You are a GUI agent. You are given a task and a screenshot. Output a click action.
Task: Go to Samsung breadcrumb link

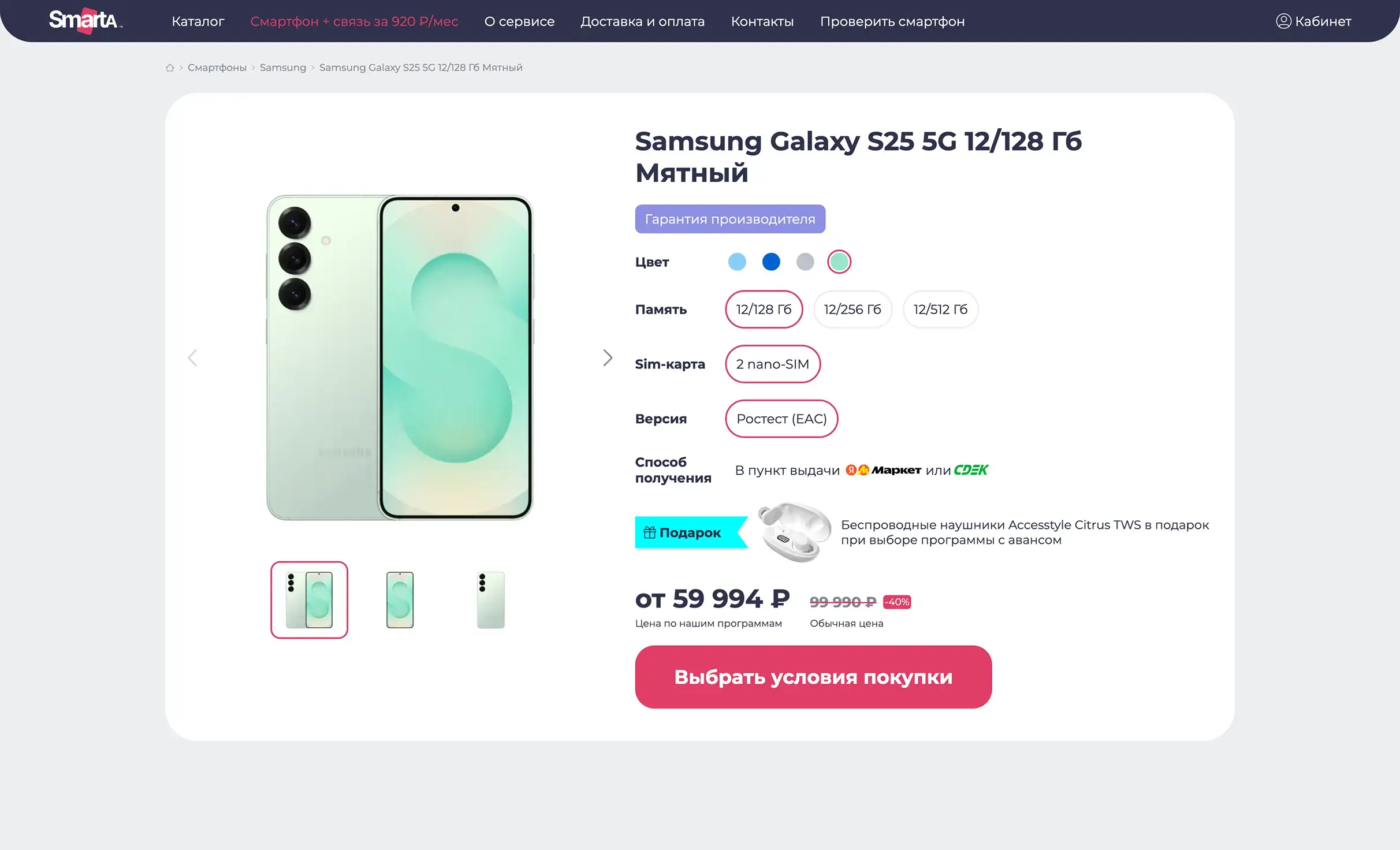coord(282,68)
